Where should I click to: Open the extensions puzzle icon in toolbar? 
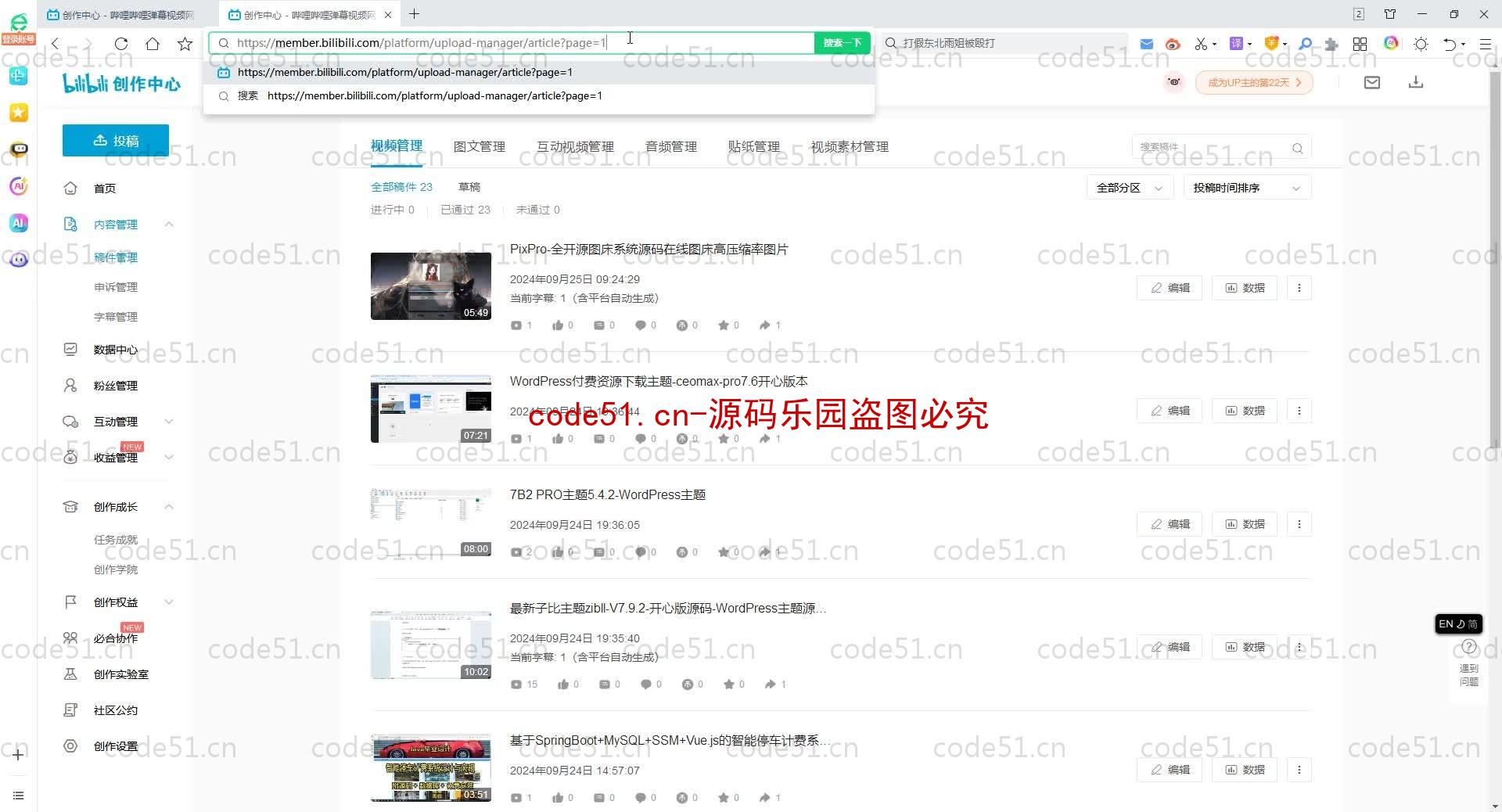(1331, 44)
